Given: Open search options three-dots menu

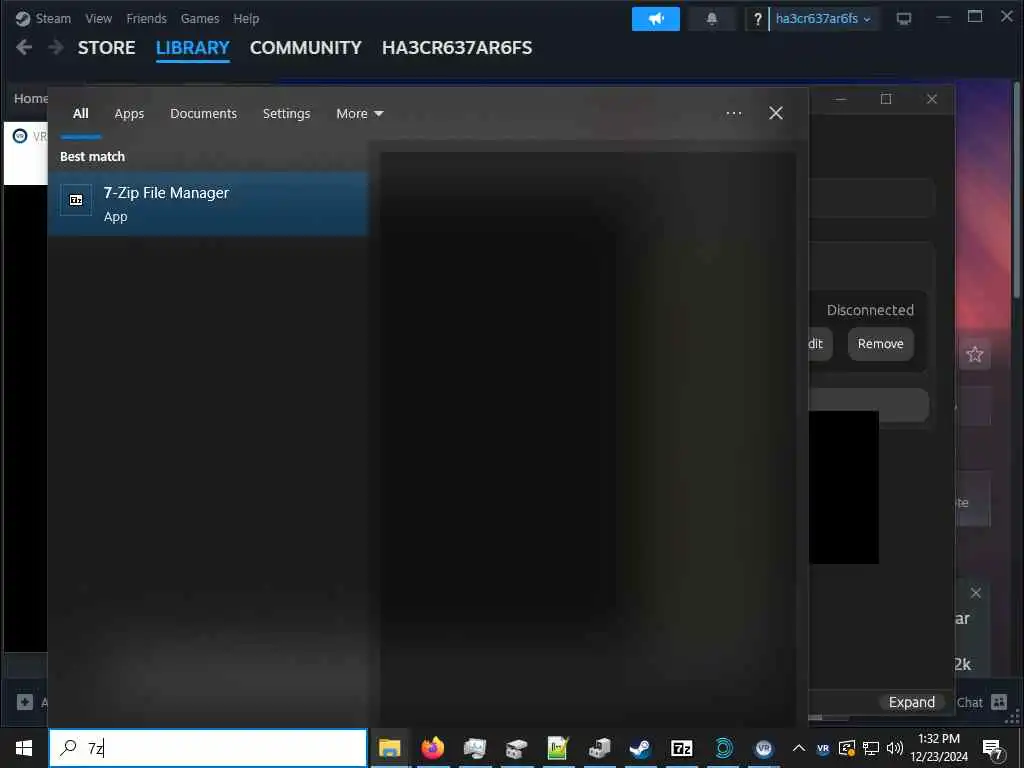Looking at the screenshot, I should point(733,113).
